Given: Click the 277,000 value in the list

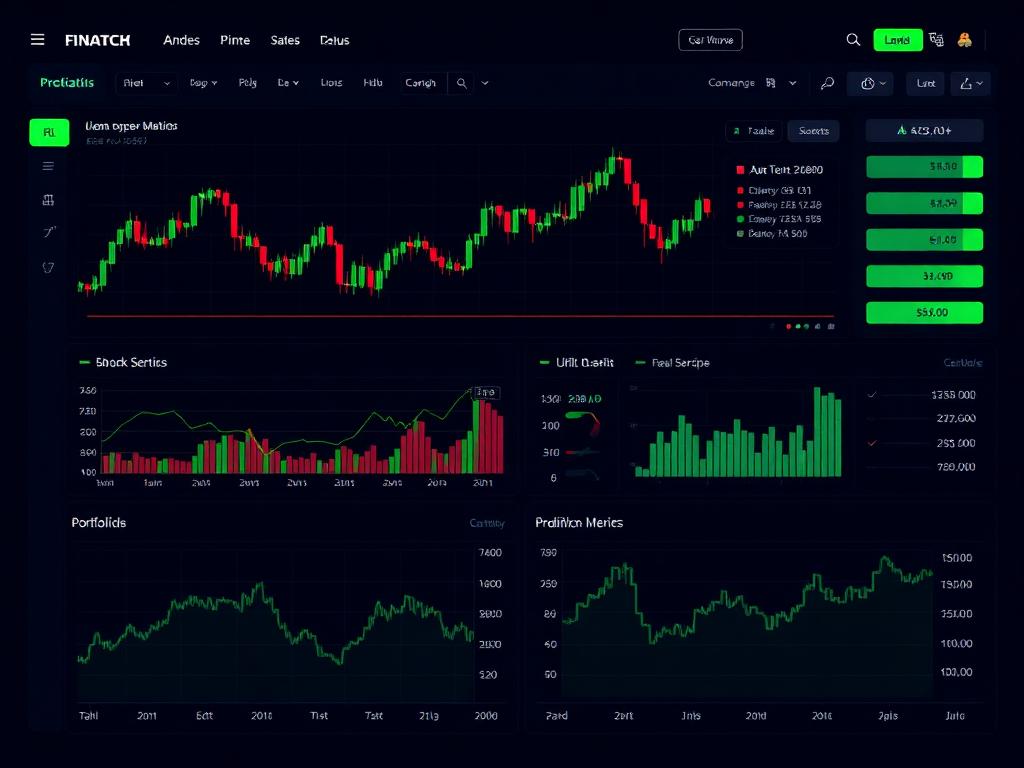Looking at the screenshot, I should 956,419.
